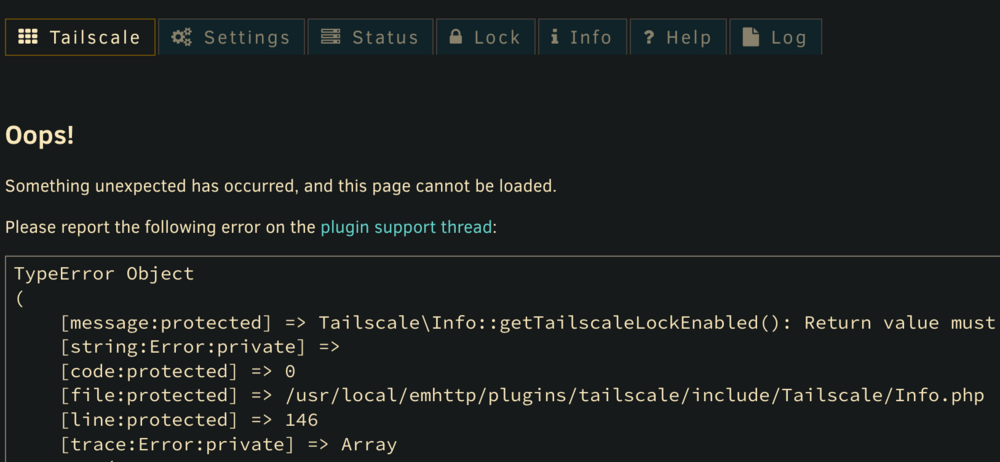The width and height of the screenshot is (1000, 462).
Task: Go to the Info tab label
Action: 591,38
